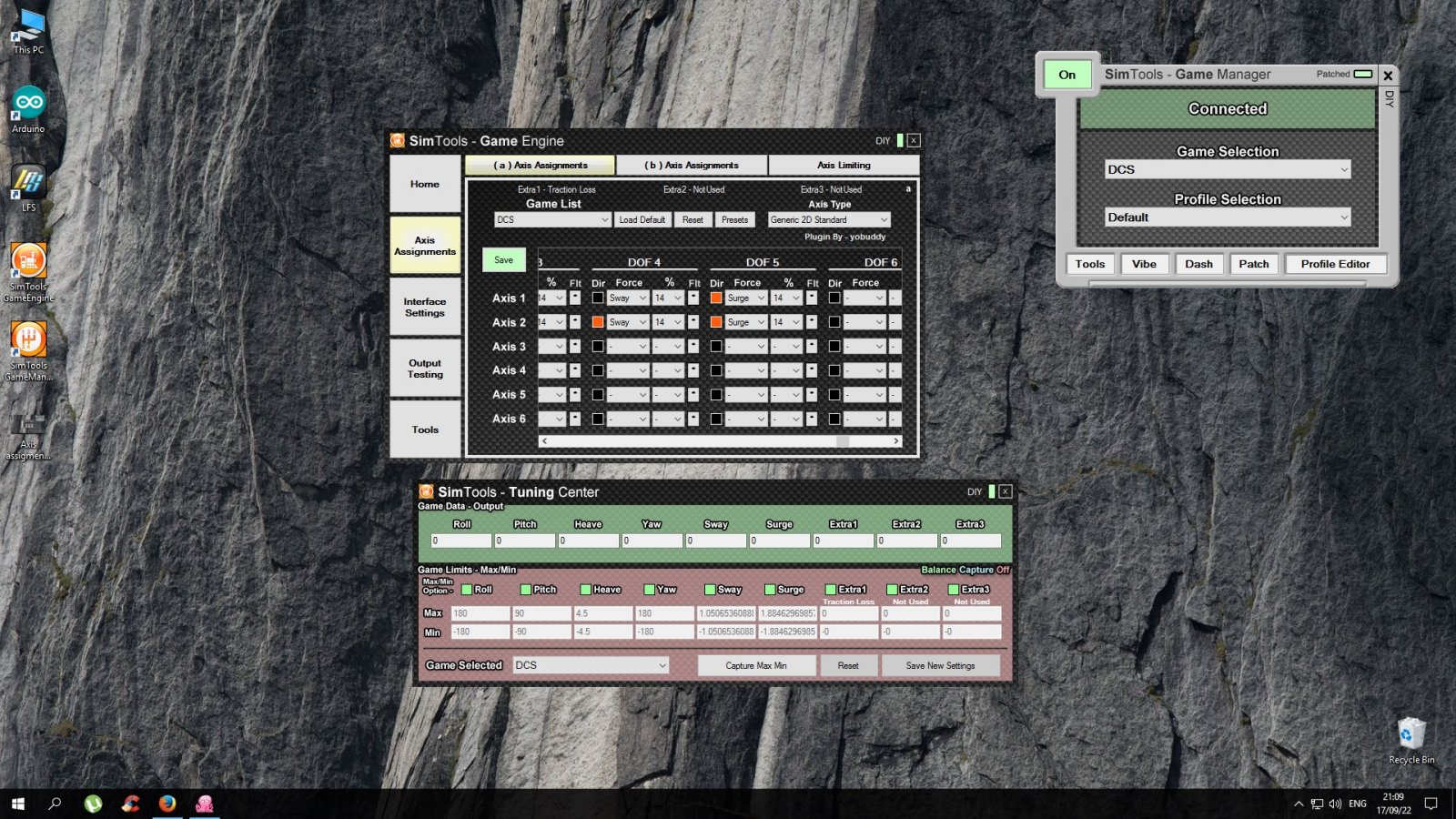Click the left arrow of axis grid scrollbar
Viewport: 1456px width, 819px height.
click(544, 440)
